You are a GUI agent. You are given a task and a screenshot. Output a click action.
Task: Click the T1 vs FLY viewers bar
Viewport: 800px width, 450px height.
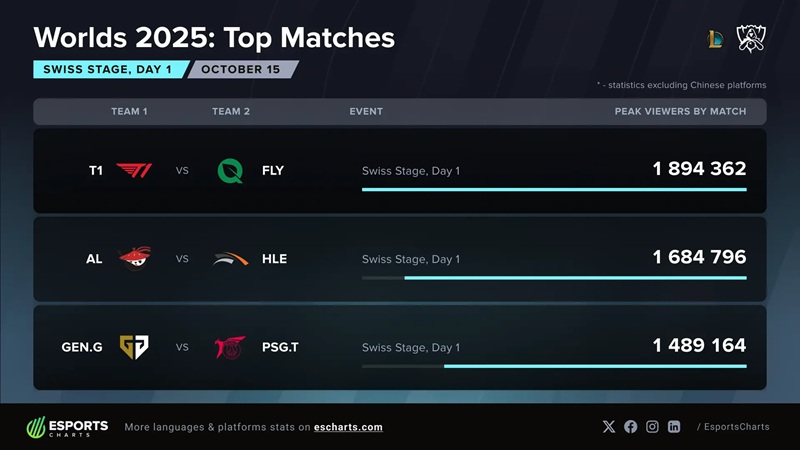tap(554, 189)
